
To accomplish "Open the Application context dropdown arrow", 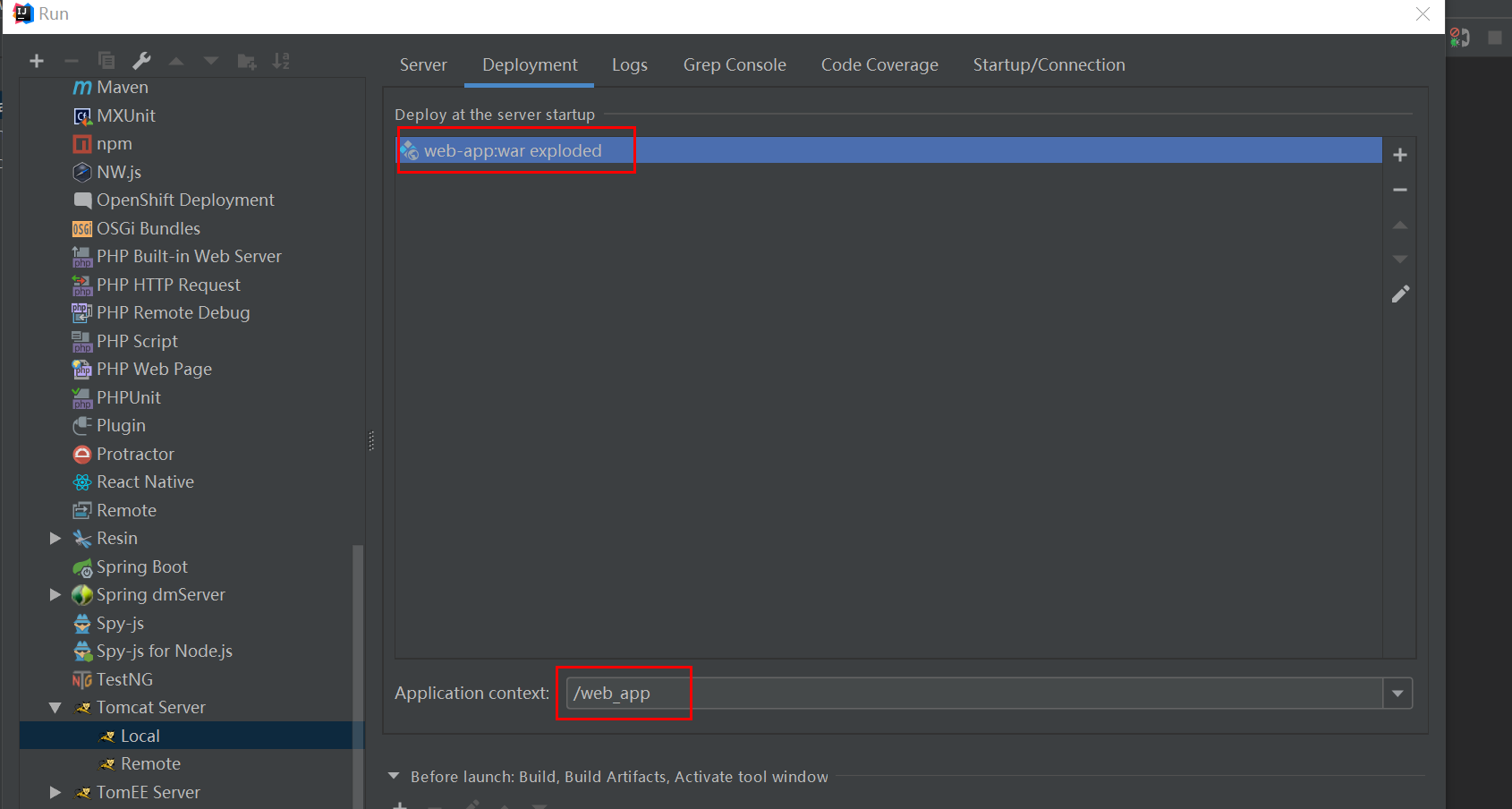I will 1397,693.
